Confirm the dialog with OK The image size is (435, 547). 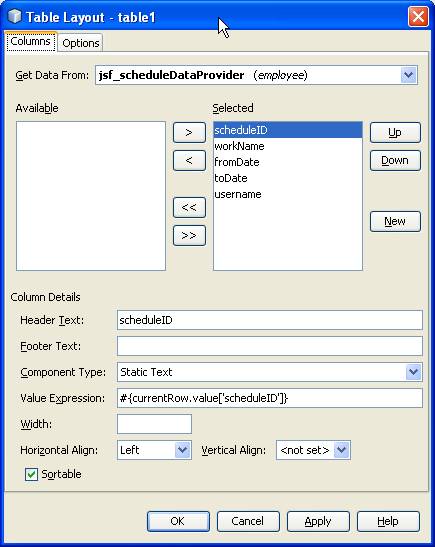(x=178, y=521)
